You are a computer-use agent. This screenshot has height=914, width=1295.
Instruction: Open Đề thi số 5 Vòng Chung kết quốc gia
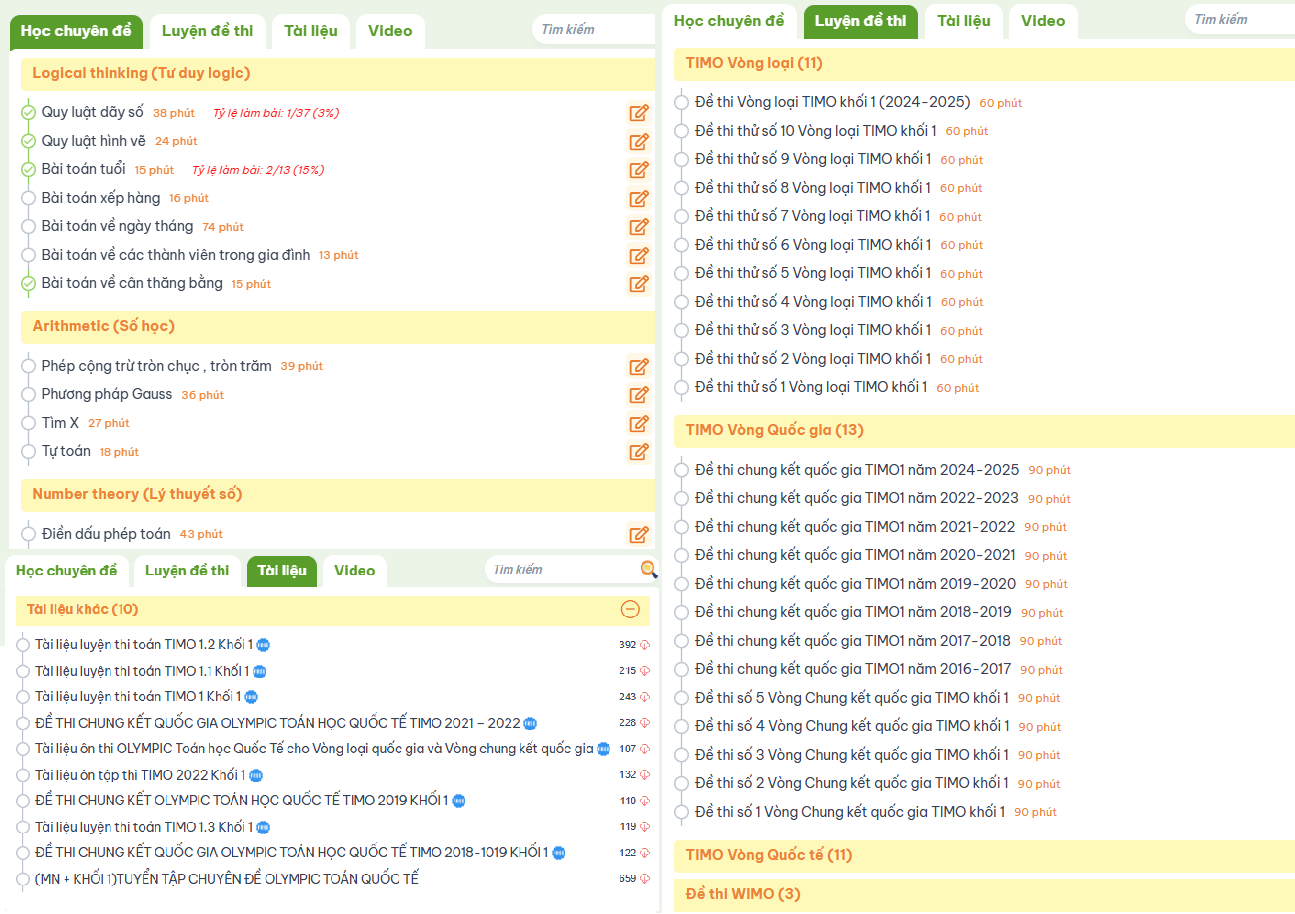click(852, 698)
